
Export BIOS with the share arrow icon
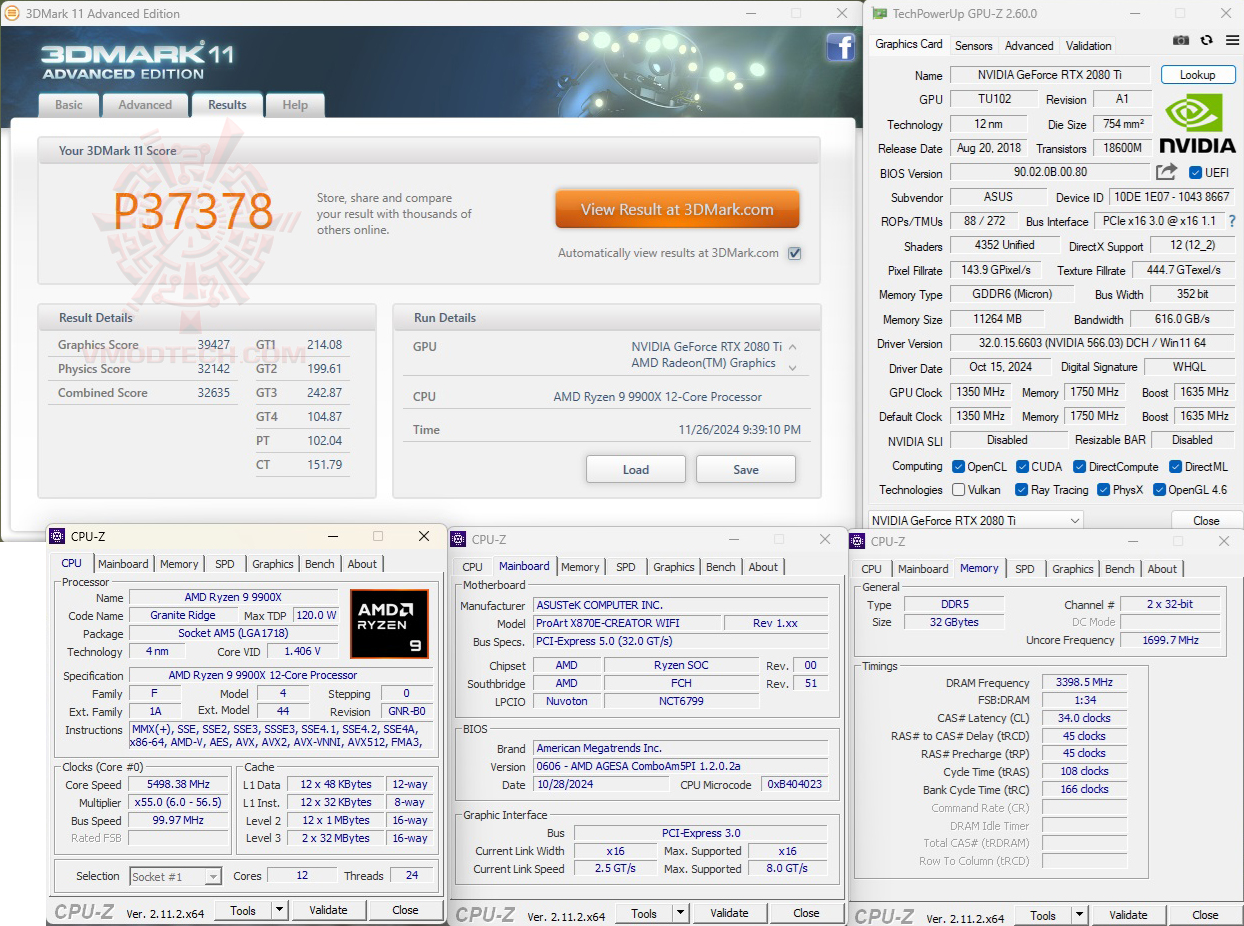(1167, 172)
